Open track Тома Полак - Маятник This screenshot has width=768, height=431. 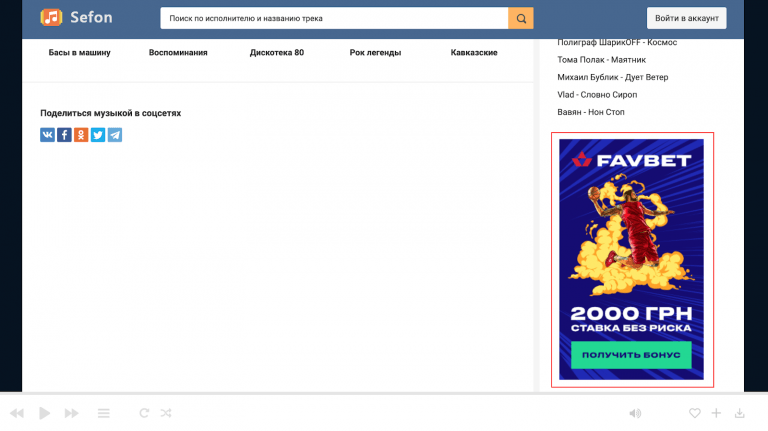(x=601, y=60)
